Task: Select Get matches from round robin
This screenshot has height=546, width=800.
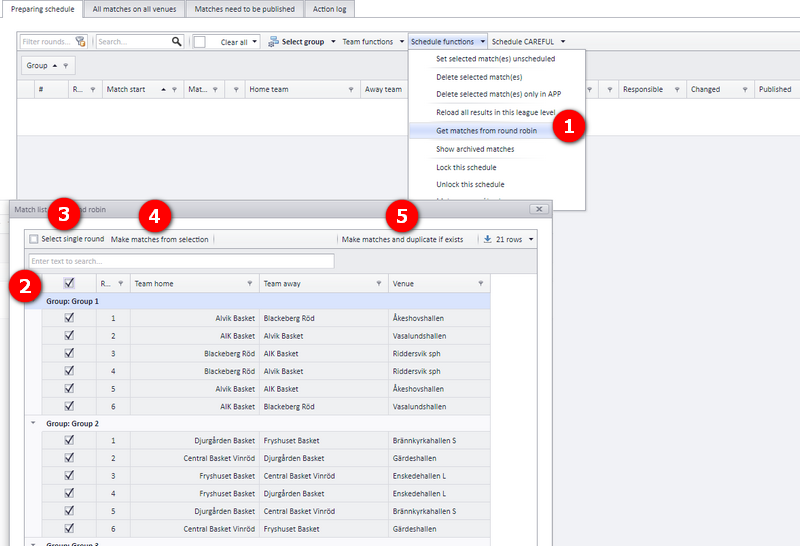Action: click(x=486, y=131)
